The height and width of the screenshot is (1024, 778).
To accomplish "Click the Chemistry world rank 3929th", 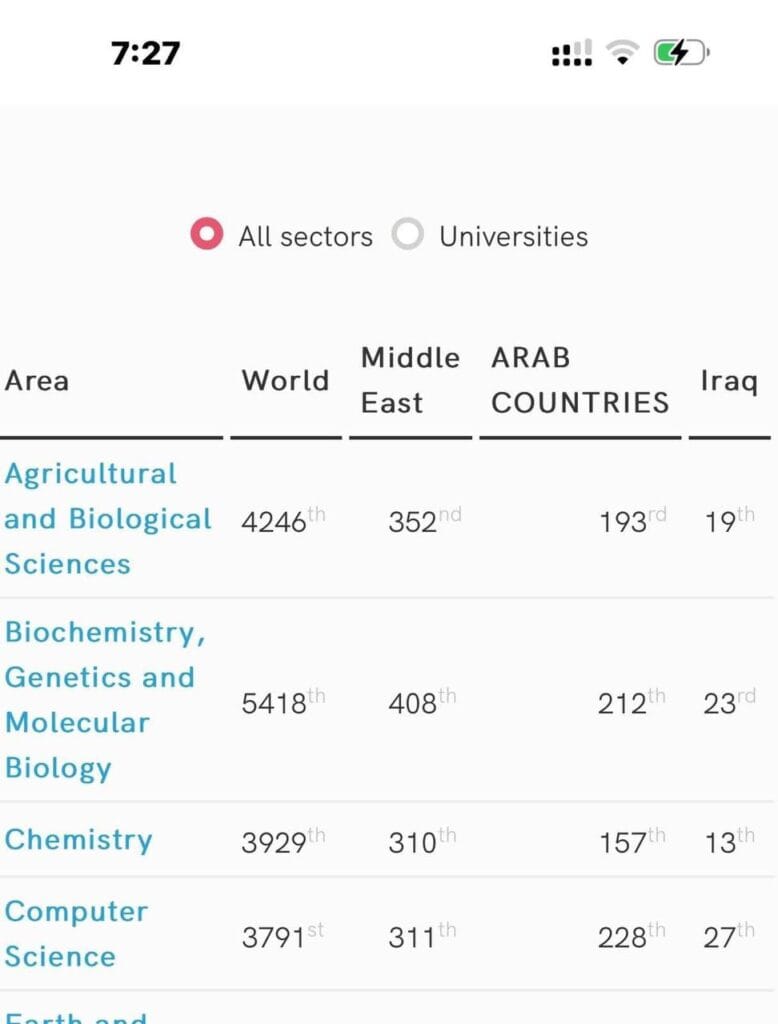I will pyautogui.click(x=283, y=841).
